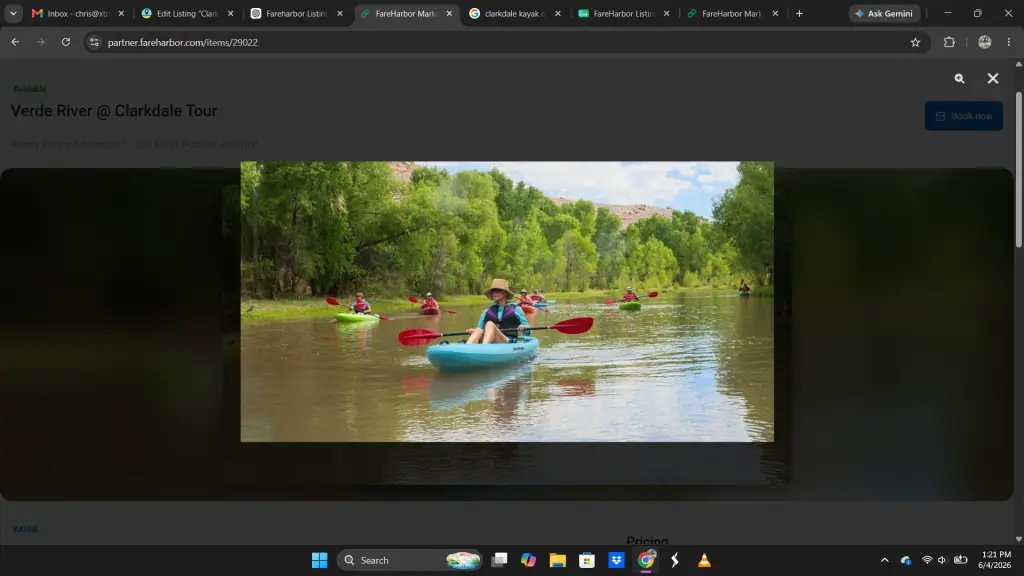Launch Copilot from the taskbar
This screenshot has width=1024, height=576.
coord(528,560)
